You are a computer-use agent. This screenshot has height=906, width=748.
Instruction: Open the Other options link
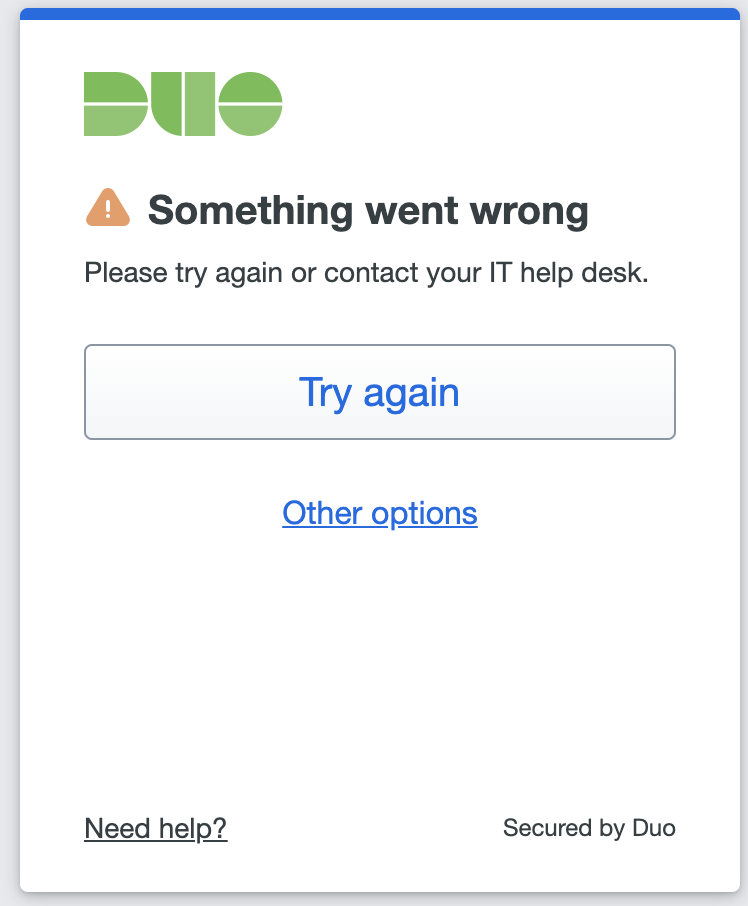[380, 513]
